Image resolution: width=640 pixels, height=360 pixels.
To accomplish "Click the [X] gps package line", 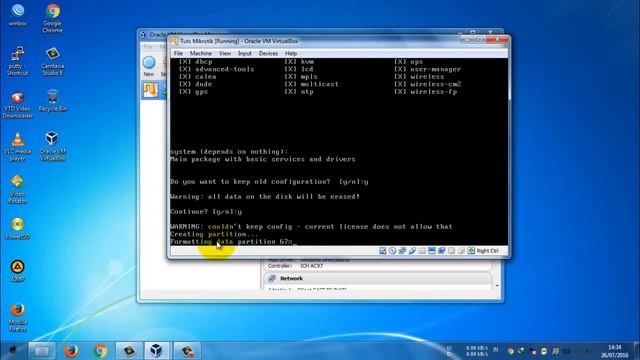I will pos(193,92).
